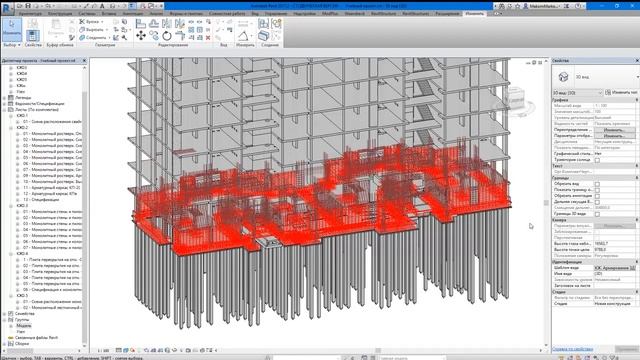Select sheet 11 - Арматурный каркас in tree
The width and height of the screenshot is (640, 360).
(52, 188)
